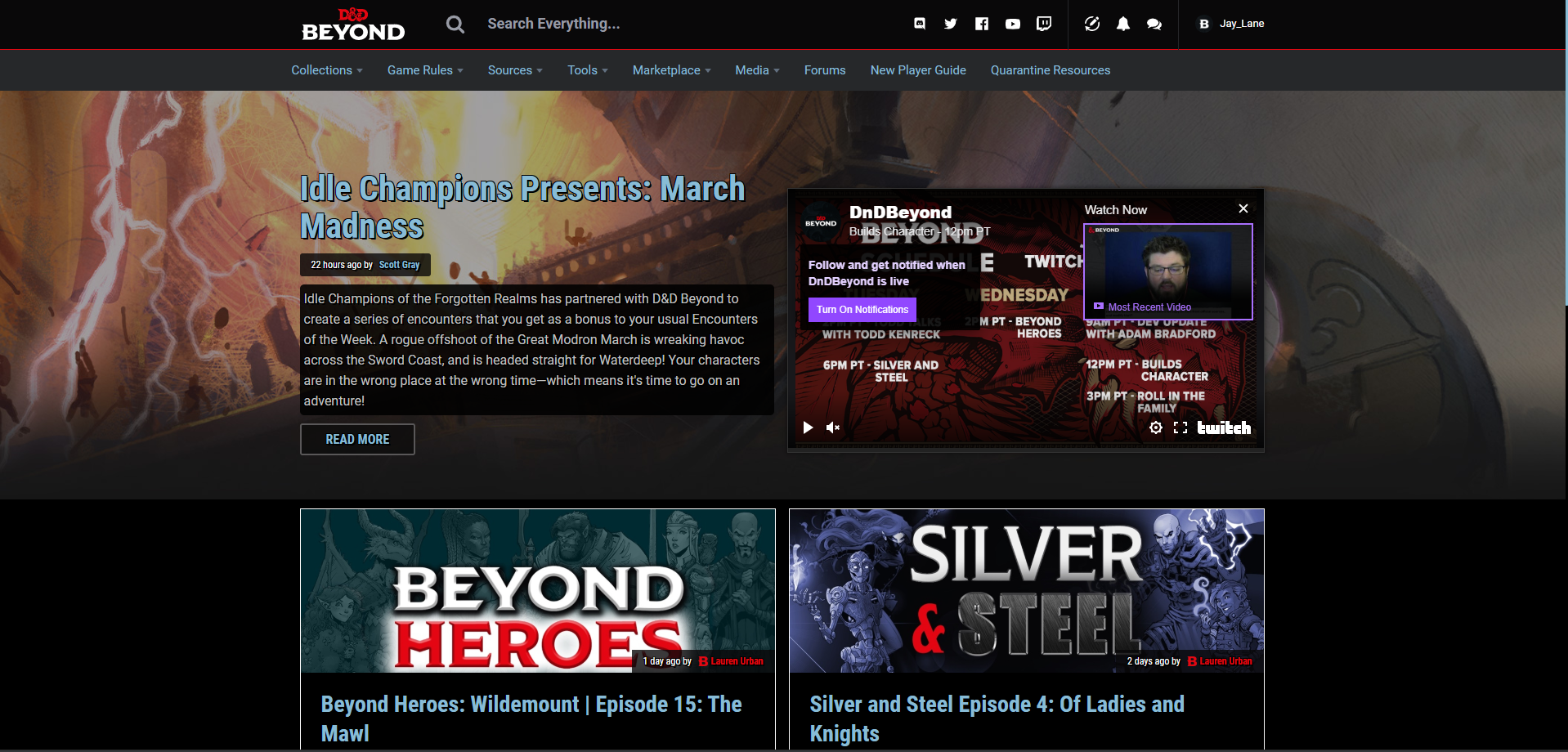Open the notifications bell
1568x752 pixels.
(x=1123, y=24)
